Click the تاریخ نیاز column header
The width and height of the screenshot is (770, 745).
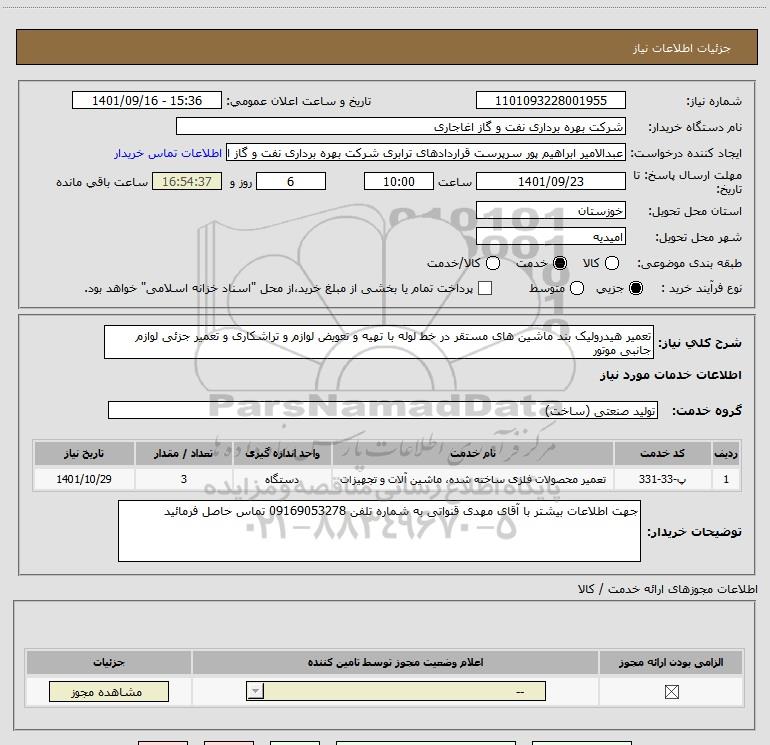84,453
